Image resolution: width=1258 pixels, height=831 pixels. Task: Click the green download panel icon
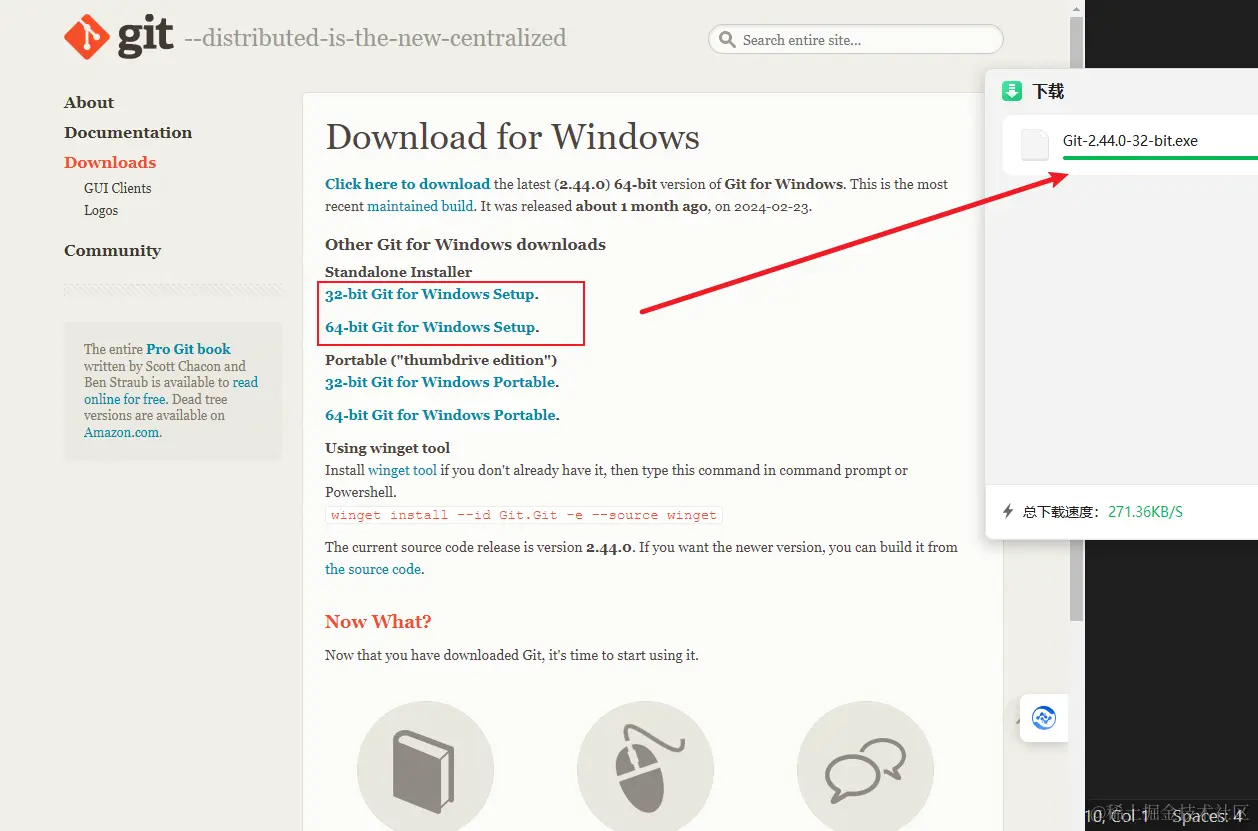(1012, 91)
